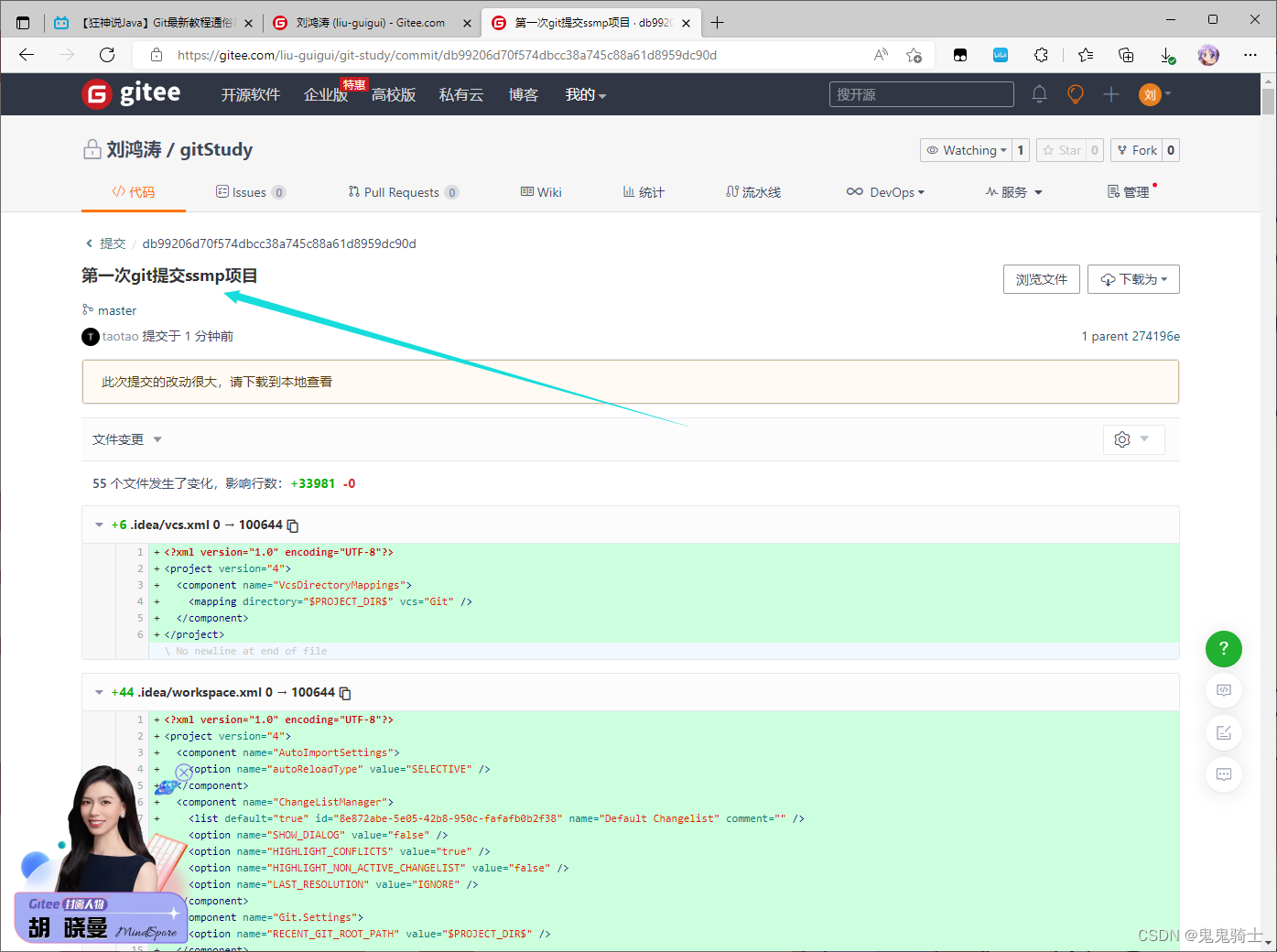Open the 下载为 dropdown button
Viewport: 1277px width, 952px height.
point(1133,279)
